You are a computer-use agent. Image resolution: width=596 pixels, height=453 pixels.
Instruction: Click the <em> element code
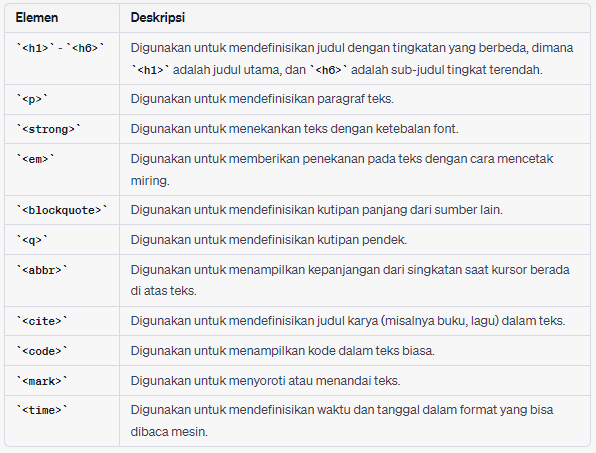click(35, 159)
